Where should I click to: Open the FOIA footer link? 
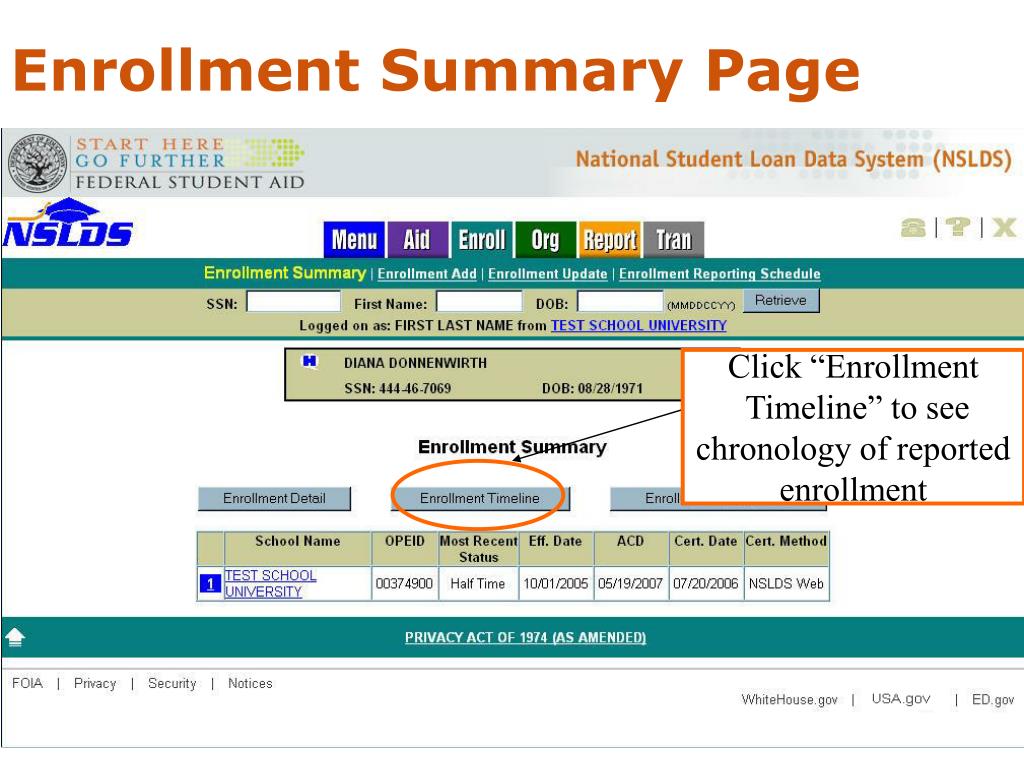tap(27, 683)
